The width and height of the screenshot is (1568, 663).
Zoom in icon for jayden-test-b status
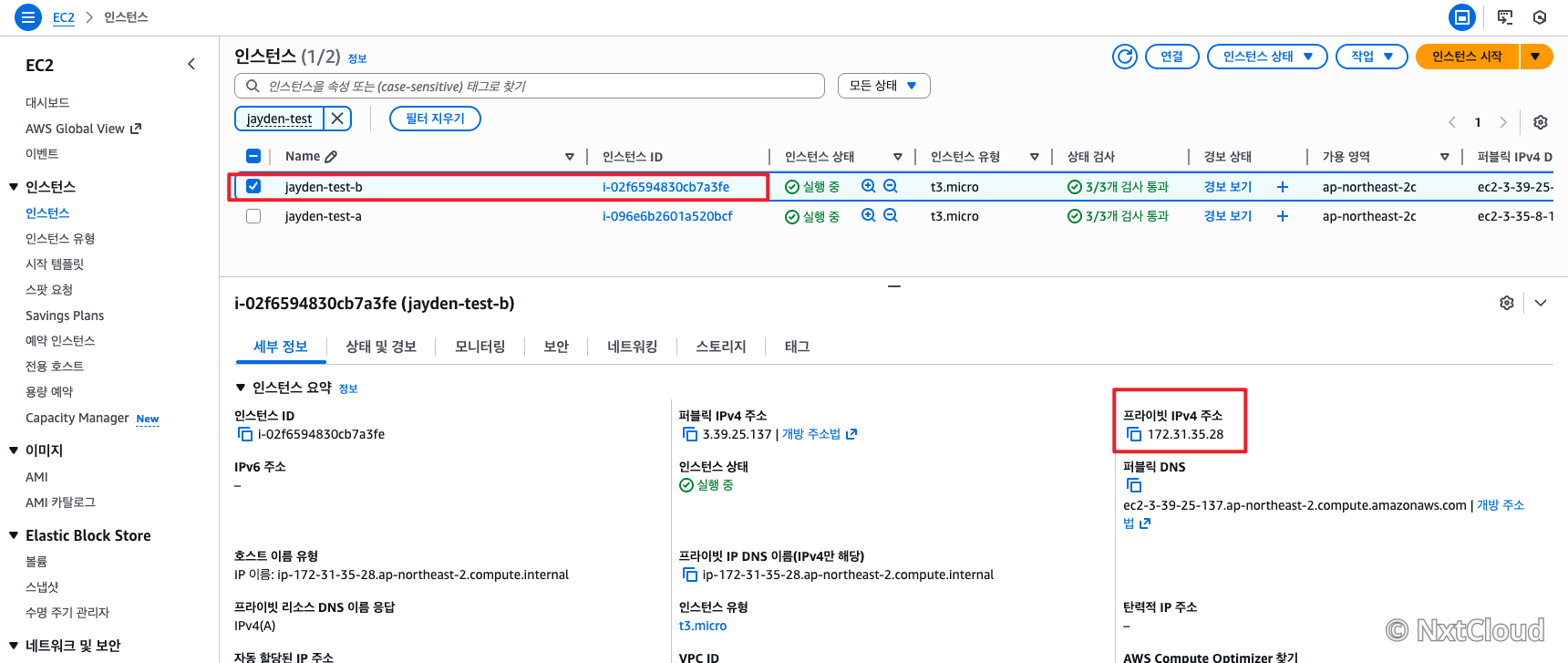pyautogui.click(x=869, y=186)
